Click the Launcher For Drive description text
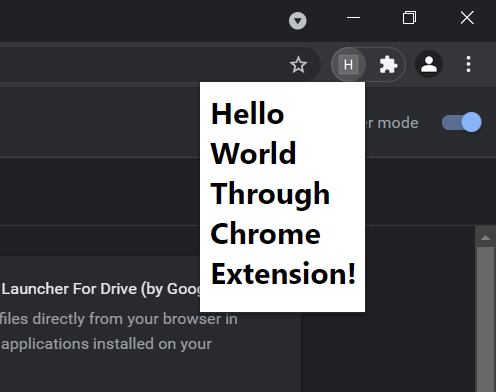The height and width of the screenshot is (392, 496). pos(119,331)
